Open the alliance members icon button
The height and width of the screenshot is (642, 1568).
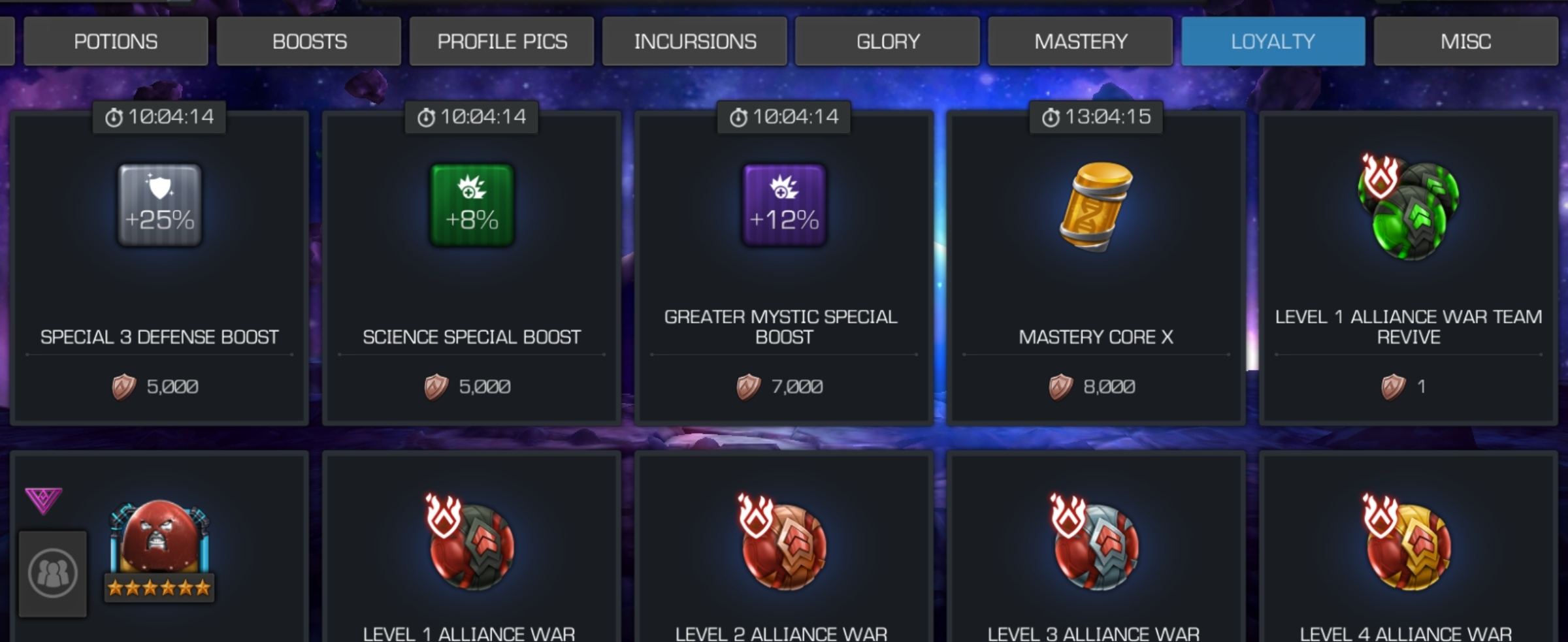pos(53,573)
